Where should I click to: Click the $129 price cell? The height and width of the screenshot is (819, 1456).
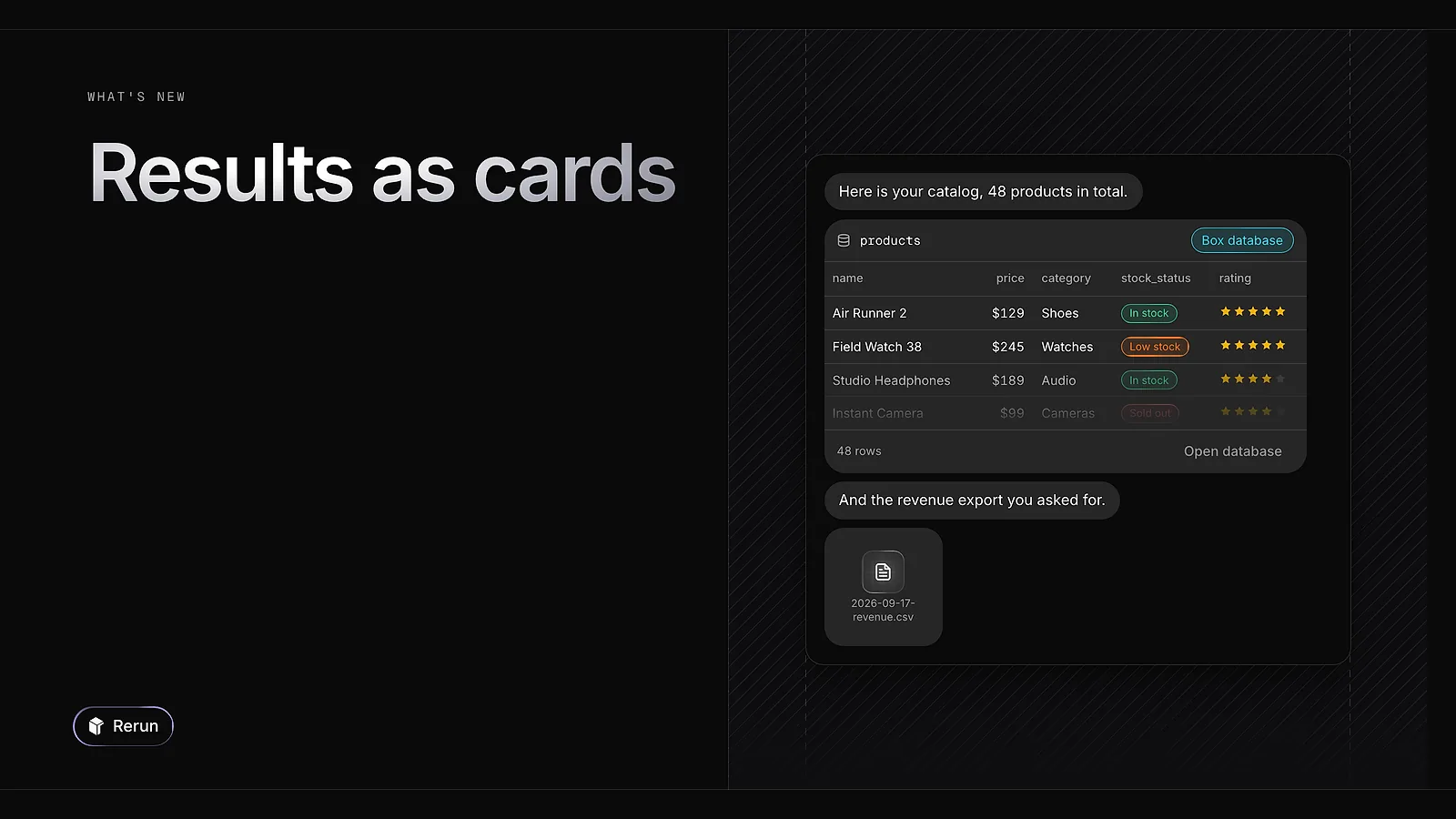click(x=1007, y=313)
